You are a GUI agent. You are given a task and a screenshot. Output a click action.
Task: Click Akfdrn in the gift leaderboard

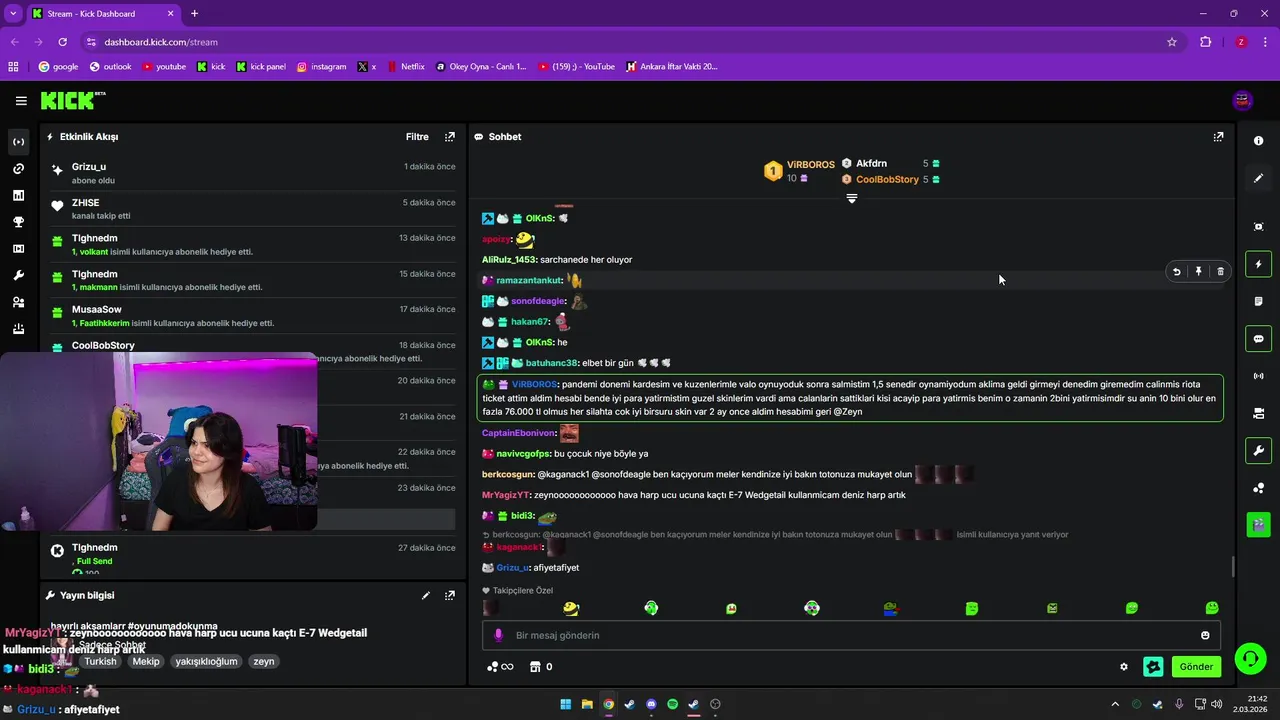click(871, 164)
